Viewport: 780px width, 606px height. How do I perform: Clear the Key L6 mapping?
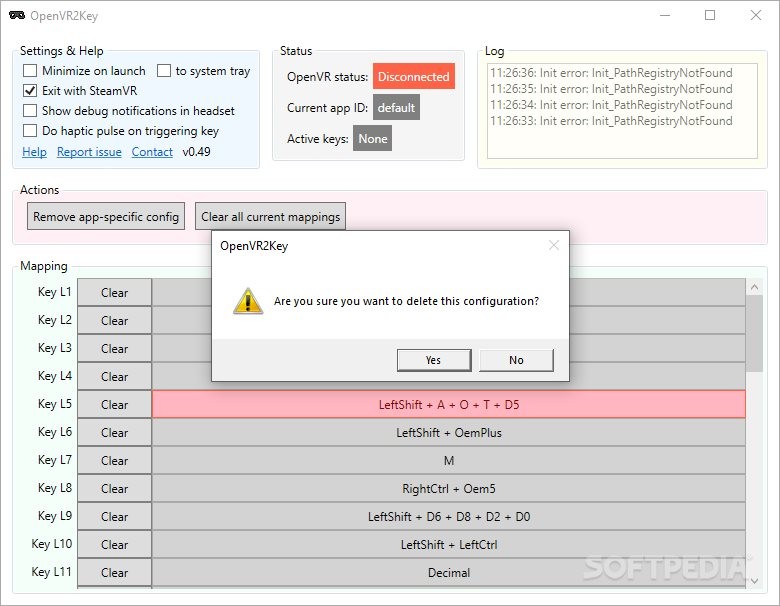click(114, 432)
